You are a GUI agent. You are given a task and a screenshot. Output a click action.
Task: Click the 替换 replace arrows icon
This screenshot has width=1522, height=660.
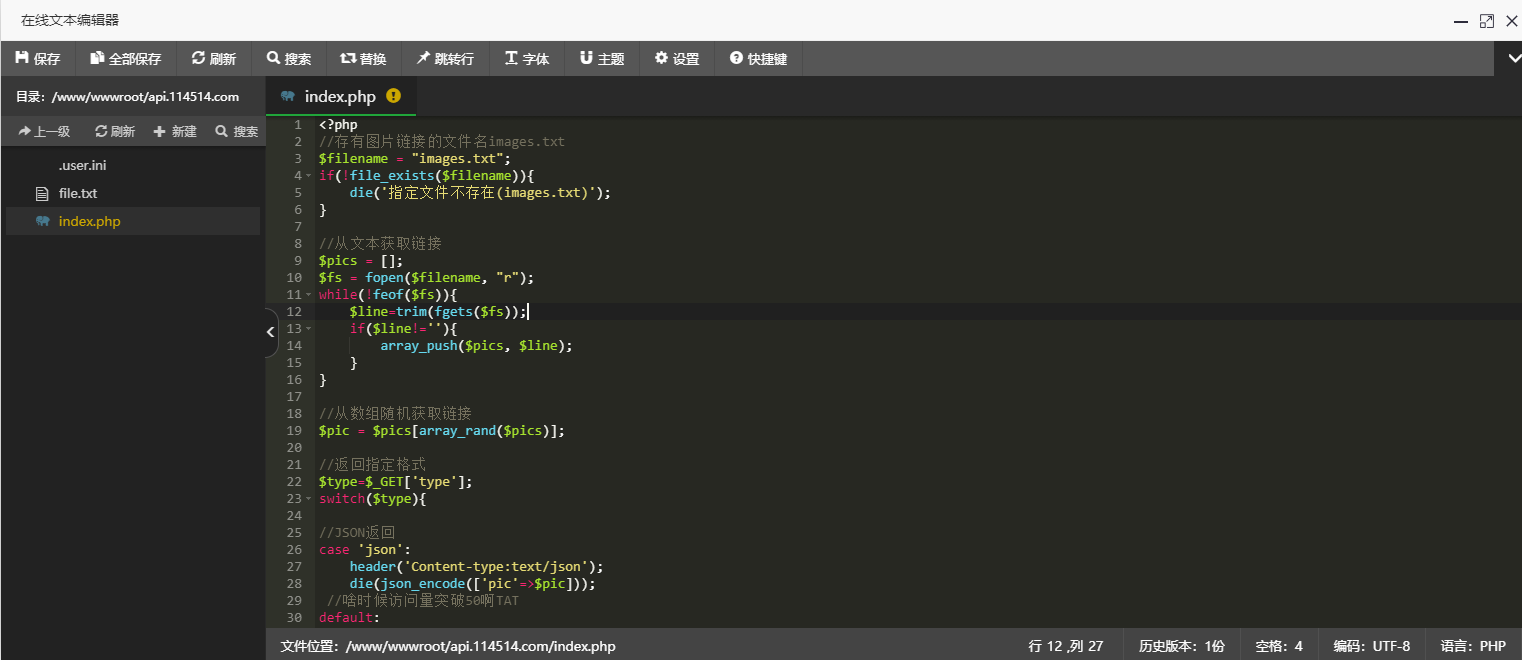tap(348, 58)
